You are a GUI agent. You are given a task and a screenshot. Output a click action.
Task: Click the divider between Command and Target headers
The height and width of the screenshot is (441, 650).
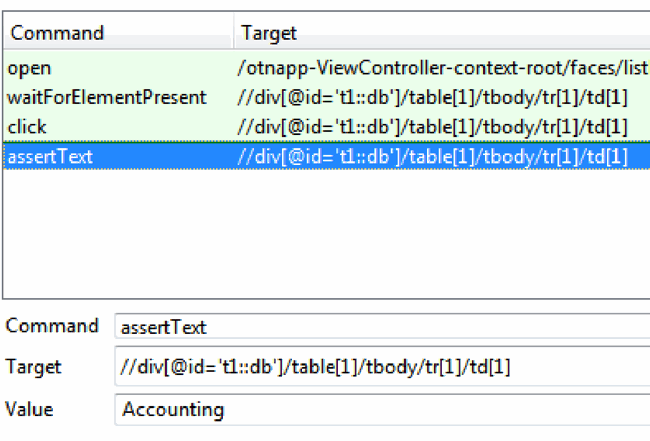click(x=233, y=33)
